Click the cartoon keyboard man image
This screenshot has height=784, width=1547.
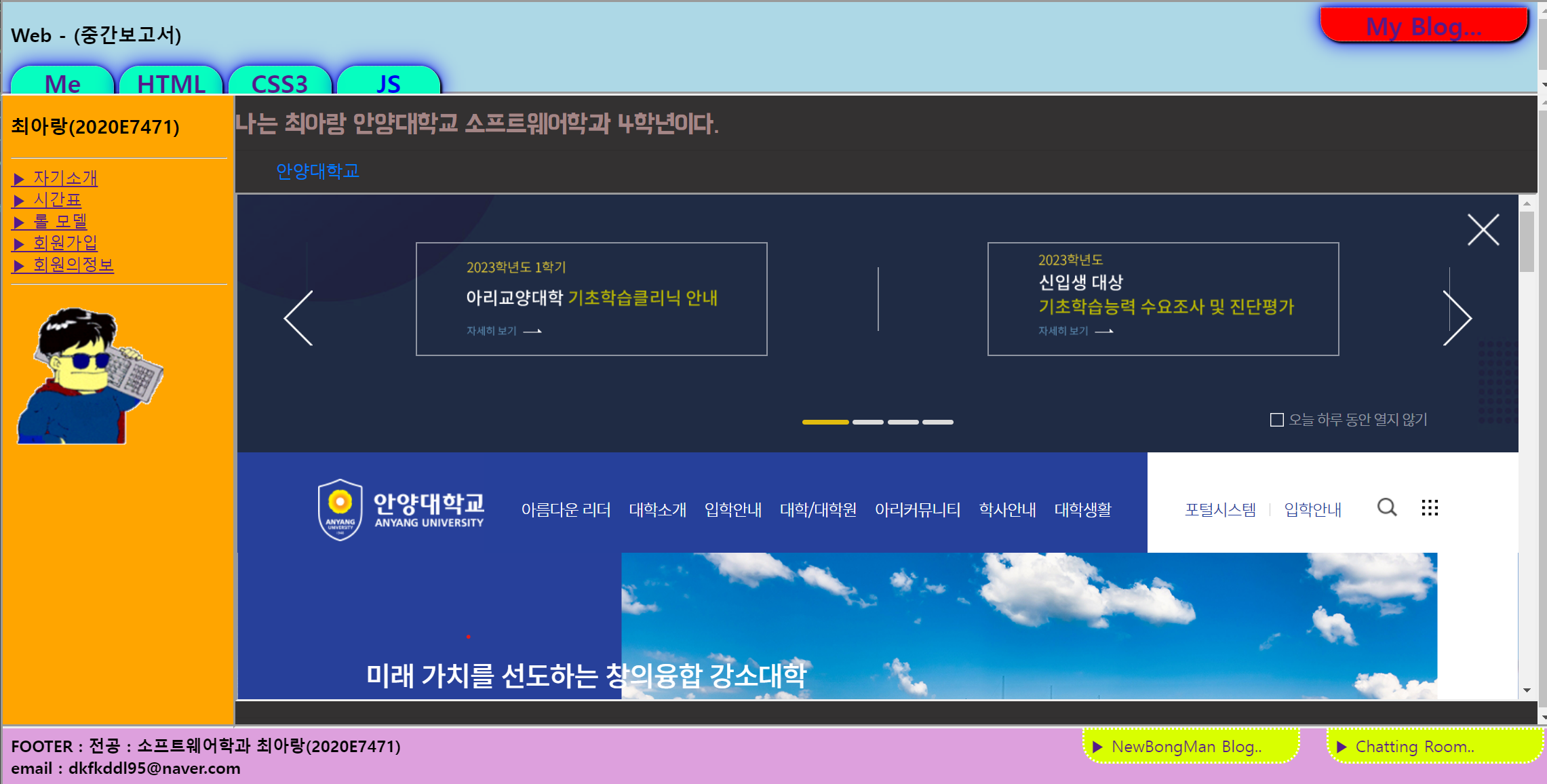coord(90,377)
